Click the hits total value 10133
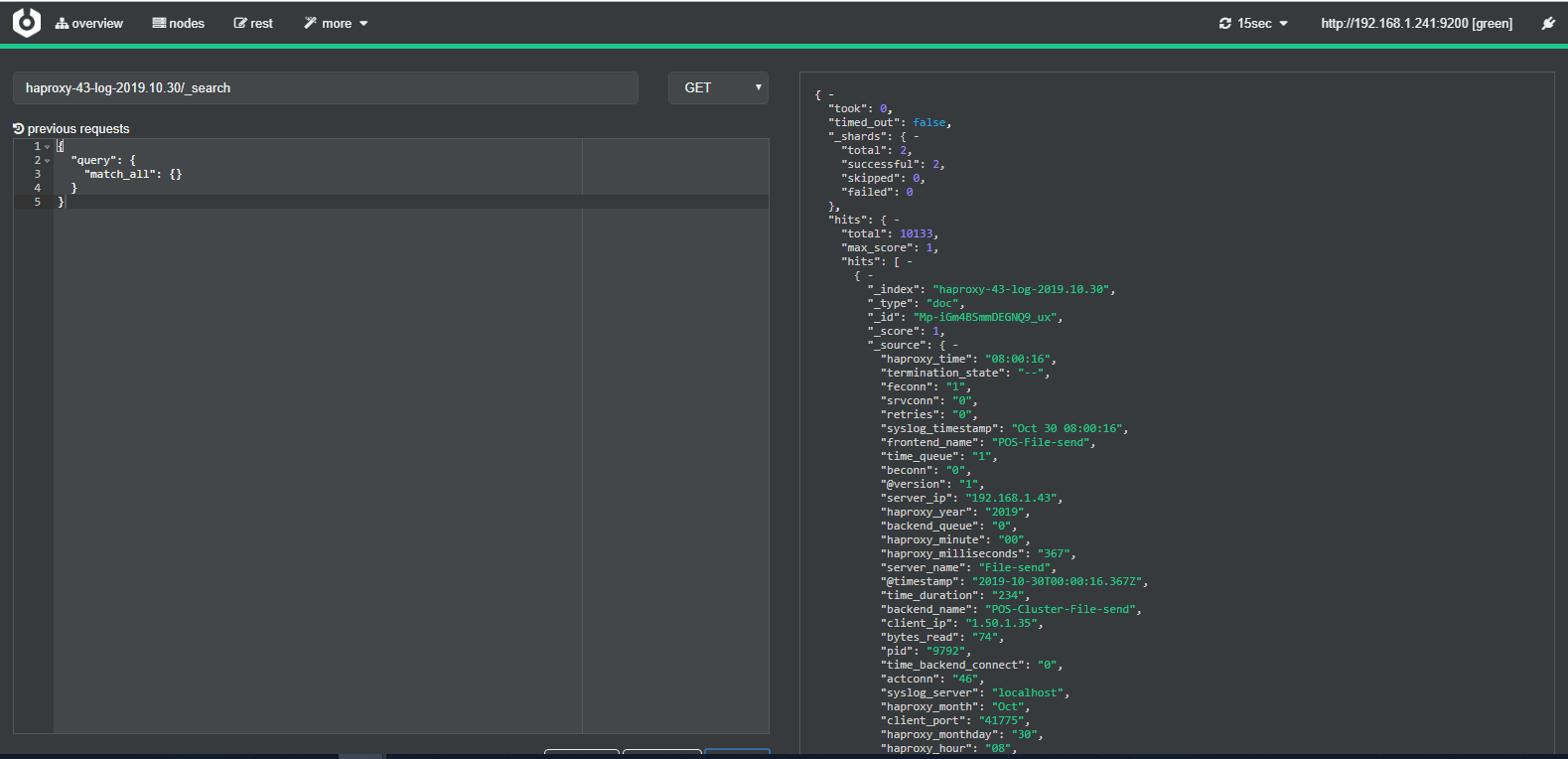Viewport: 1568px width, 759px height. click(x=916, y=234)
